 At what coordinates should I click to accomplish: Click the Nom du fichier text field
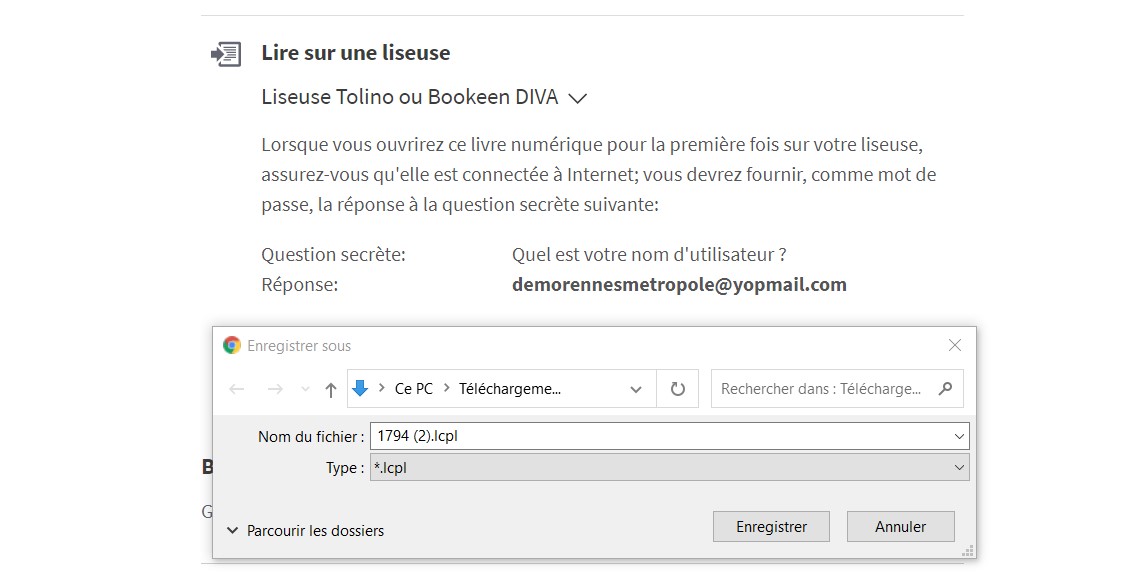tap(660, 437)
